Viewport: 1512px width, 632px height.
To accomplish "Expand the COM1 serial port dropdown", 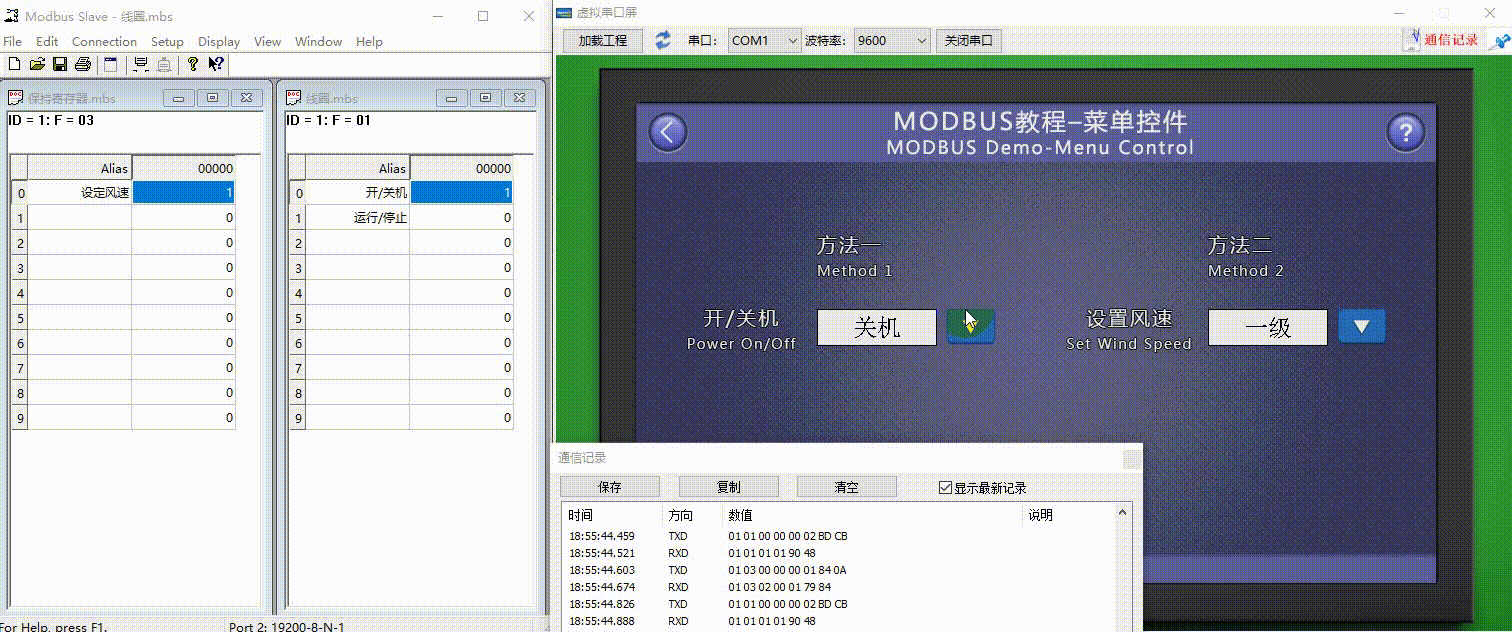I will (x=793, y=41).
